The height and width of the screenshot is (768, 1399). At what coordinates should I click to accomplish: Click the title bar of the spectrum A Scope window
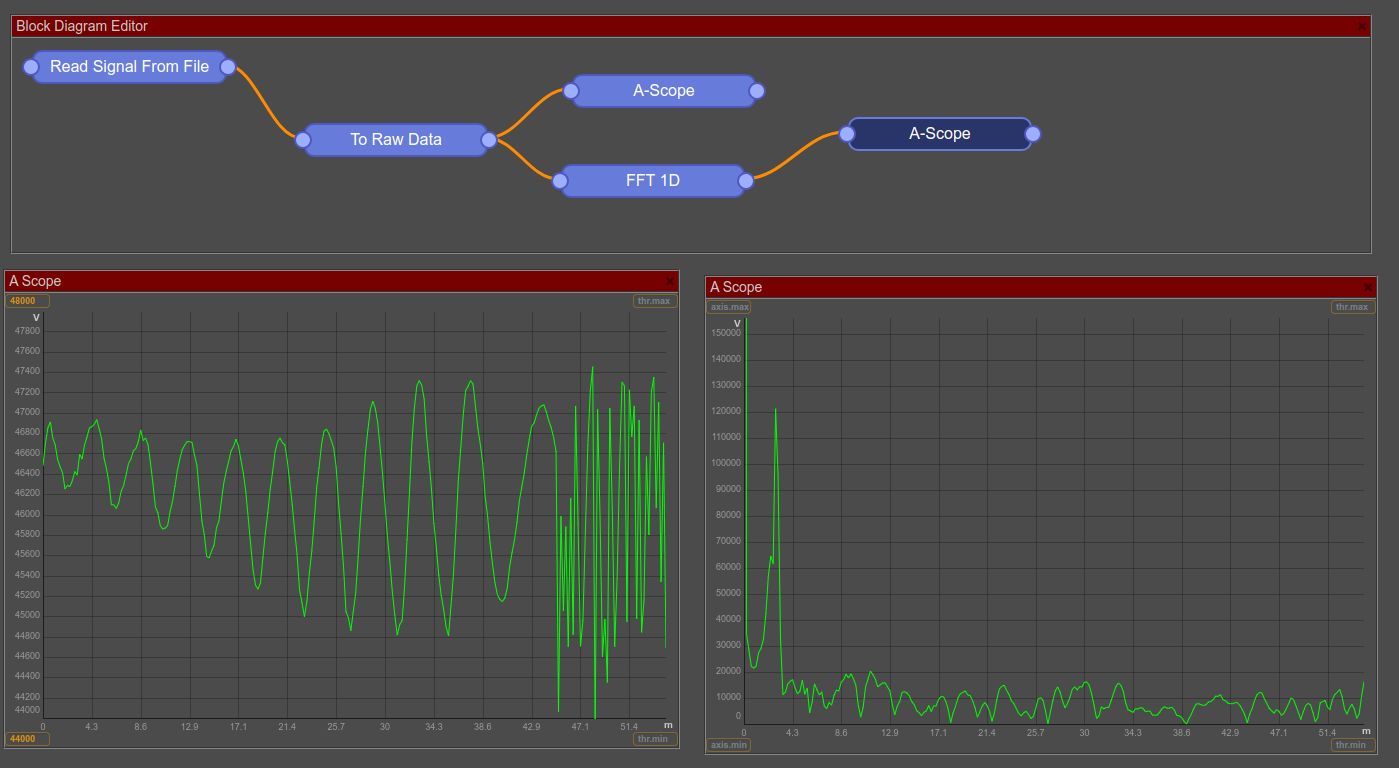(x=1041, y=287)
